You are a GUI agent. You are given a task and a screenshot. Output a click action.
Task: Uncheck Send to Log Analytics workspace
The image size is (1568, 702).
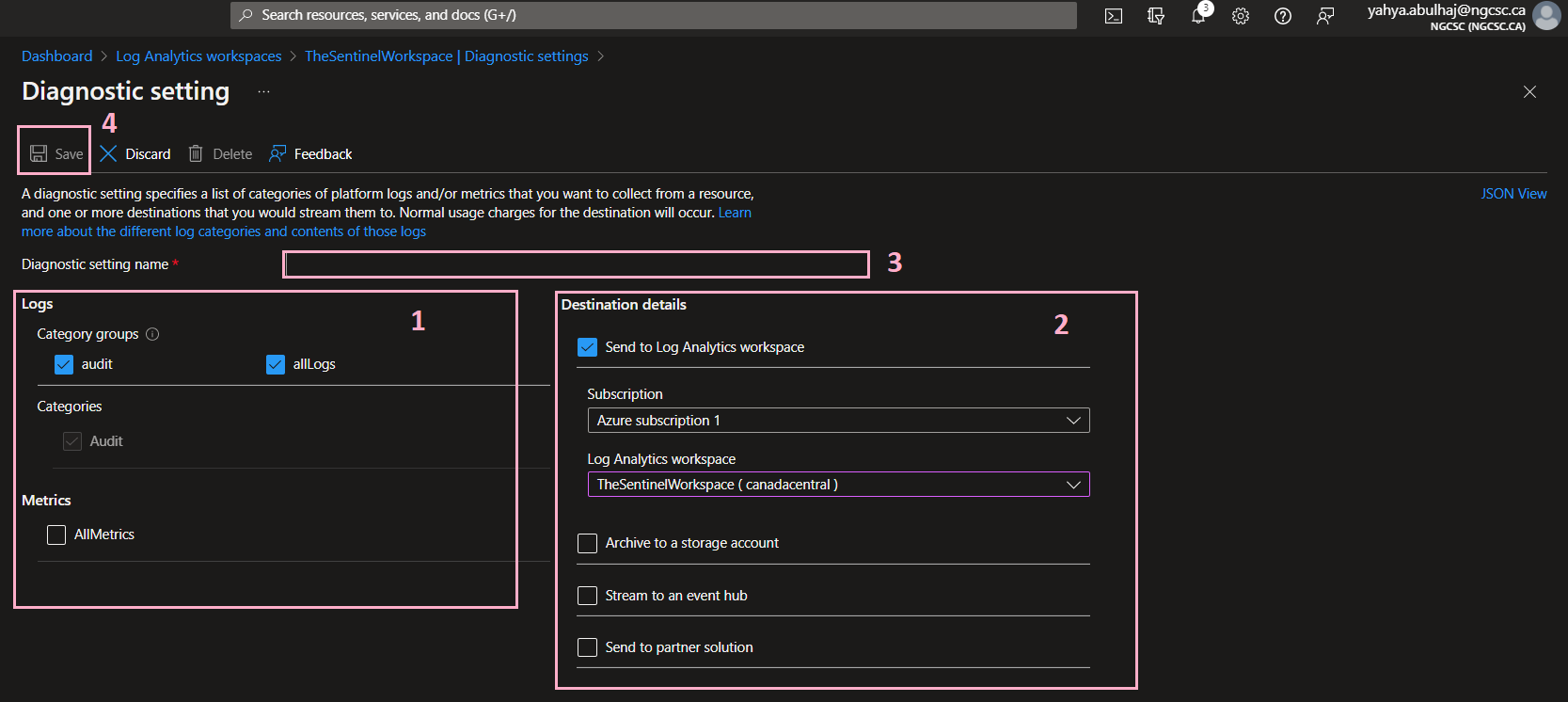(588, 347)
